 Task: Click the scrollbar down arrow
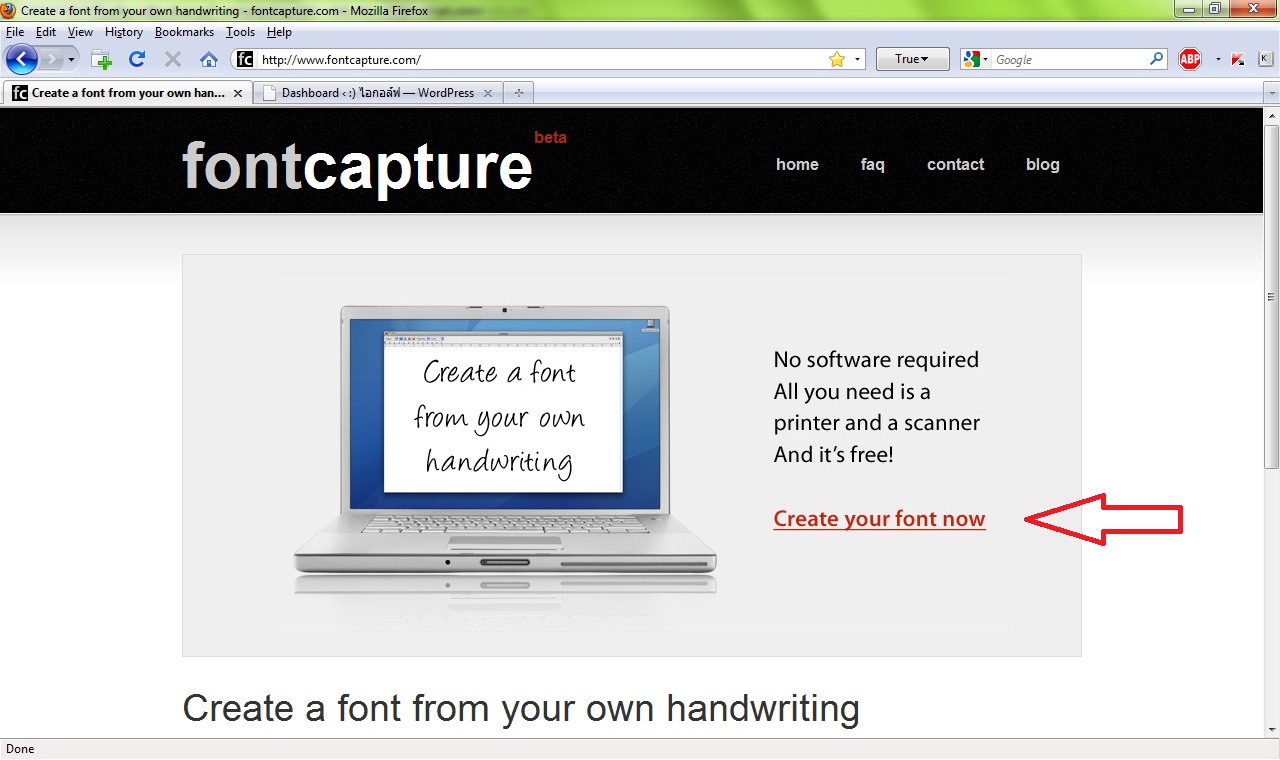tap(1271, 730)
